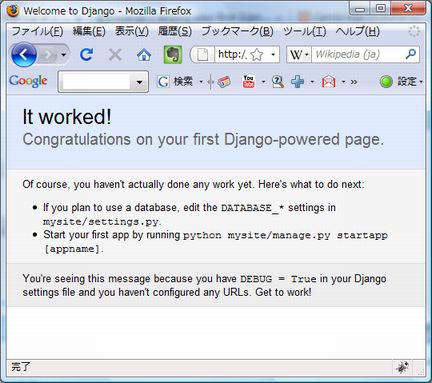The image size is (432, 383).
Task: Open the ヘルプ(H) menu
Action: click(x=358, y=32)
